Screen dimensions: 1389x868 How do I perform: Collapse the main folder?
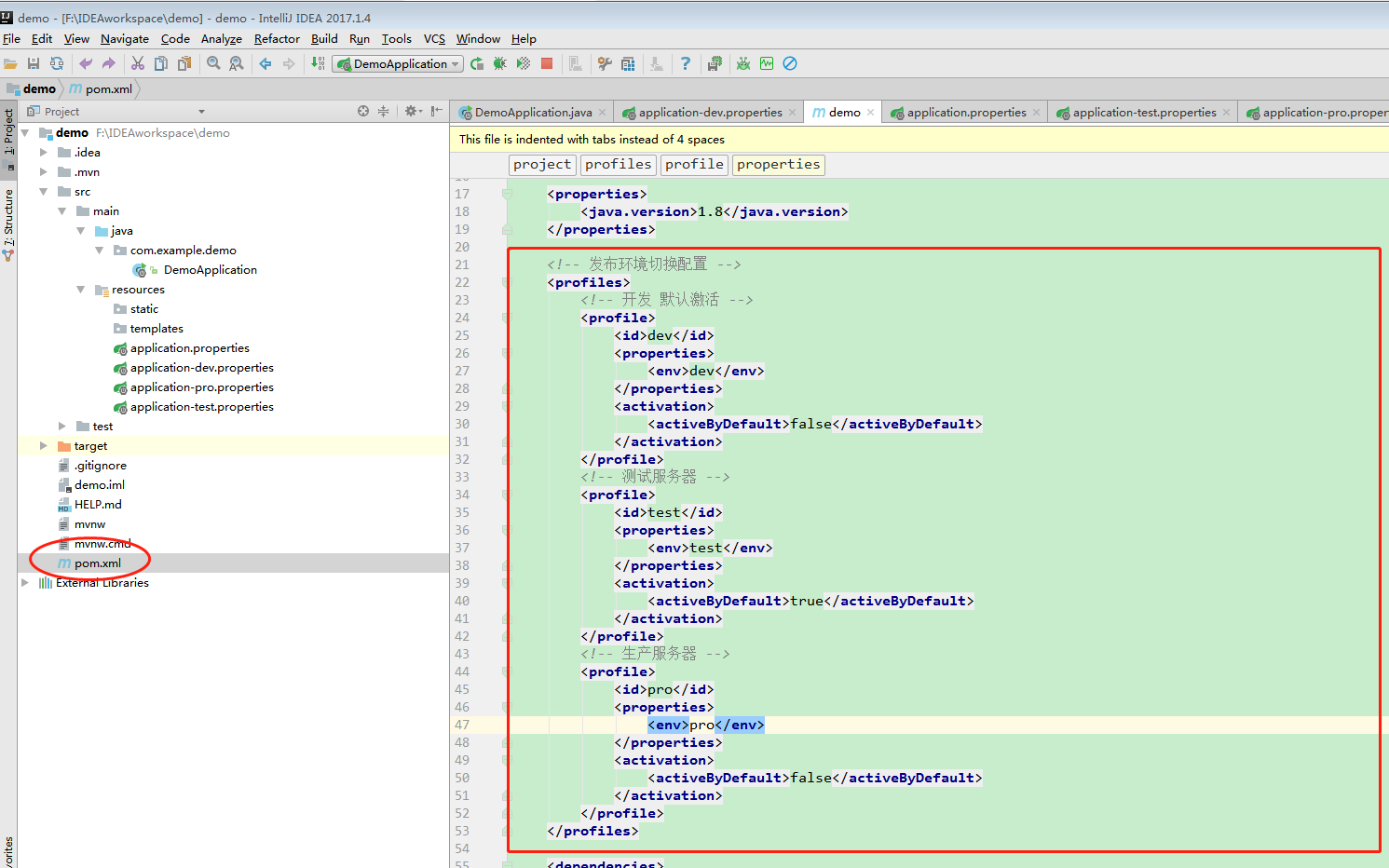62,210
